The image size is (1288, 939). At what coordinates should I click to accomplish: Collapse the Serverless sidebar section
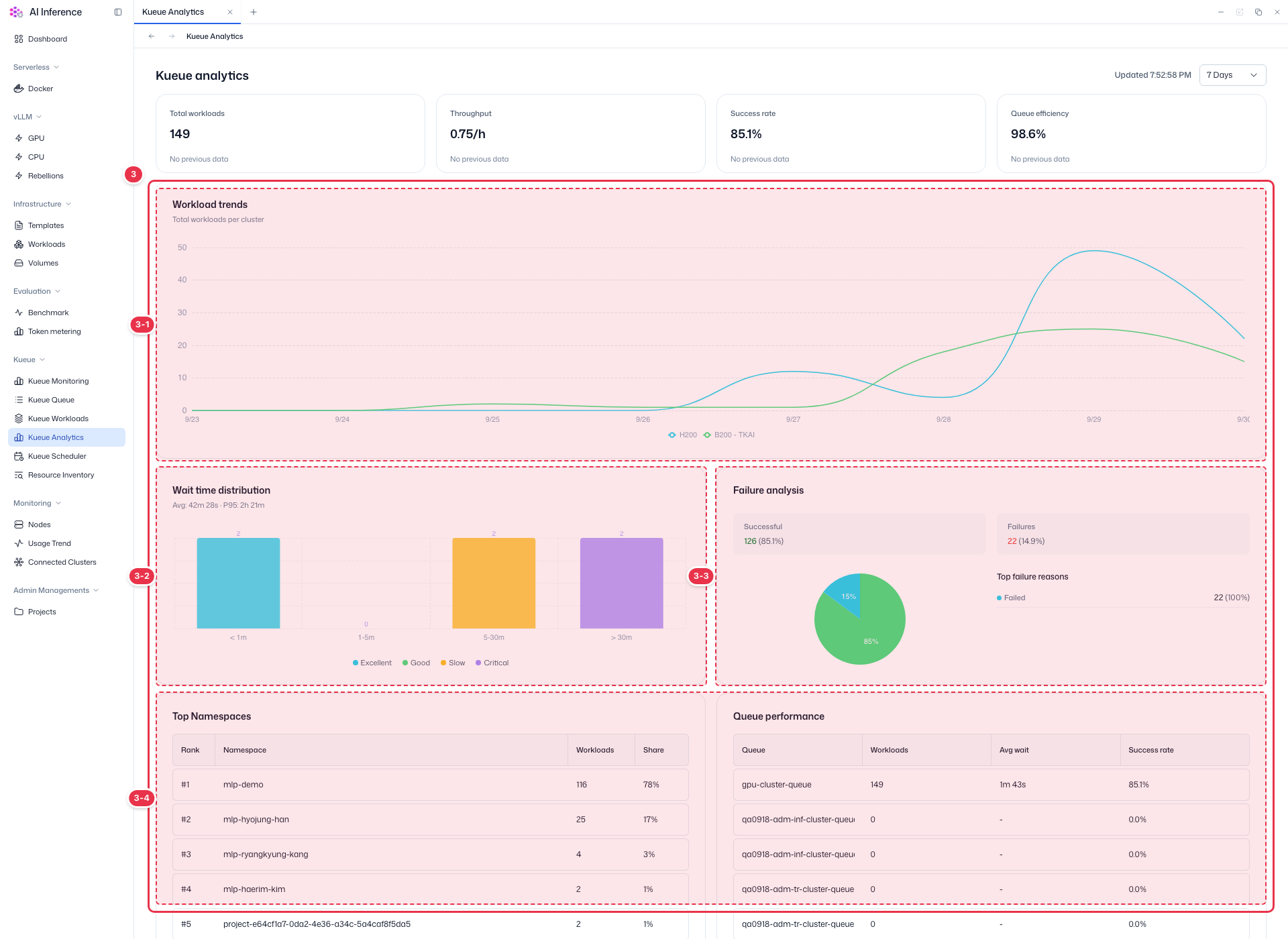pyautogui.click(x=36, y=67)
